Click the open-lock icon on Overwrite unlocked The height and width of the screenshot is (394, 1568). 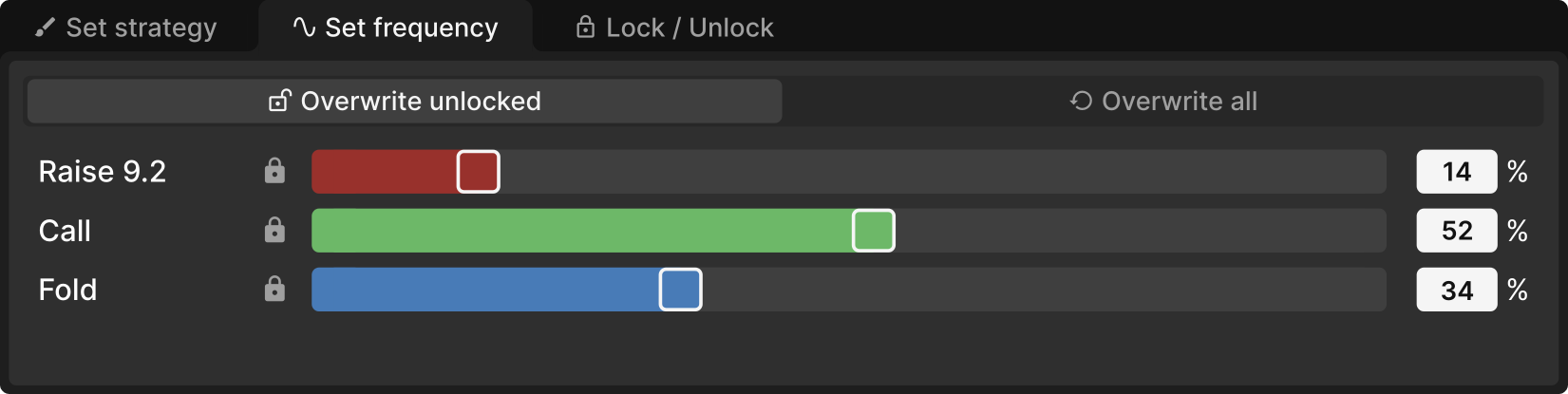tap(279, 102)
